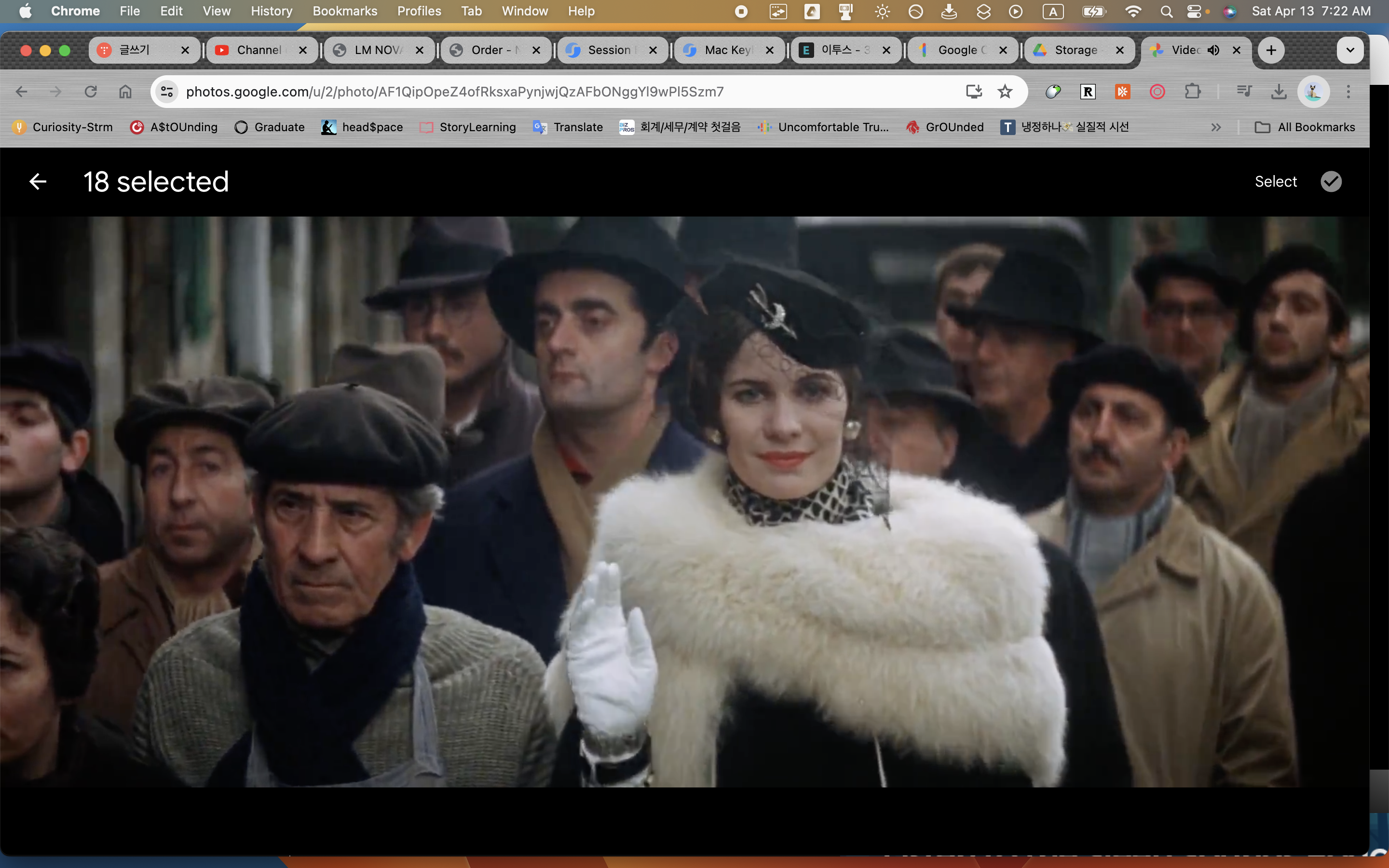The image size is (1389, 868).
Task: Open A$tOUnding bookmark
Action: 174,127
